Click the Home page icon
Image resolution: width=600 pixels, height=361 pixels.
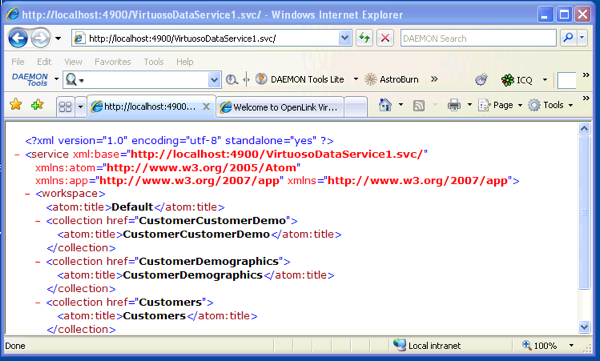coord(385,105)
